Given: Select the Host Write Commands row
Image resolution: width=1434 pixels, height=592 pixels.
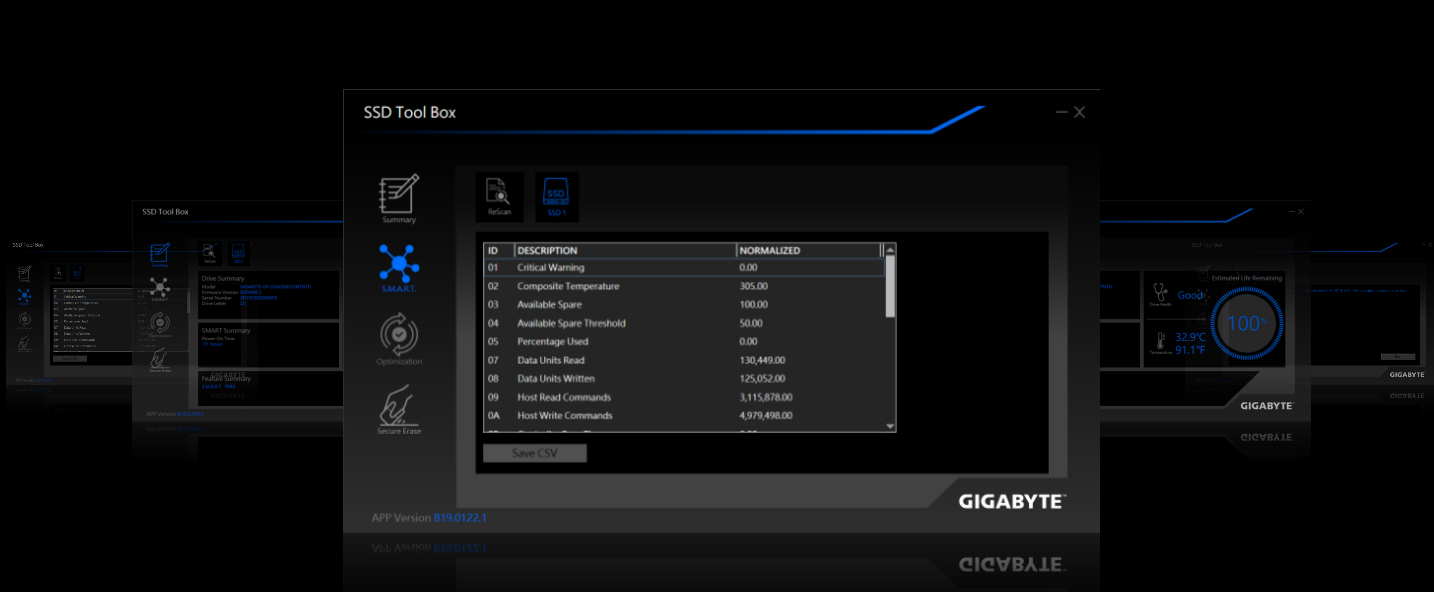Looking at the screenshot, I should click(x=684, y=415).
